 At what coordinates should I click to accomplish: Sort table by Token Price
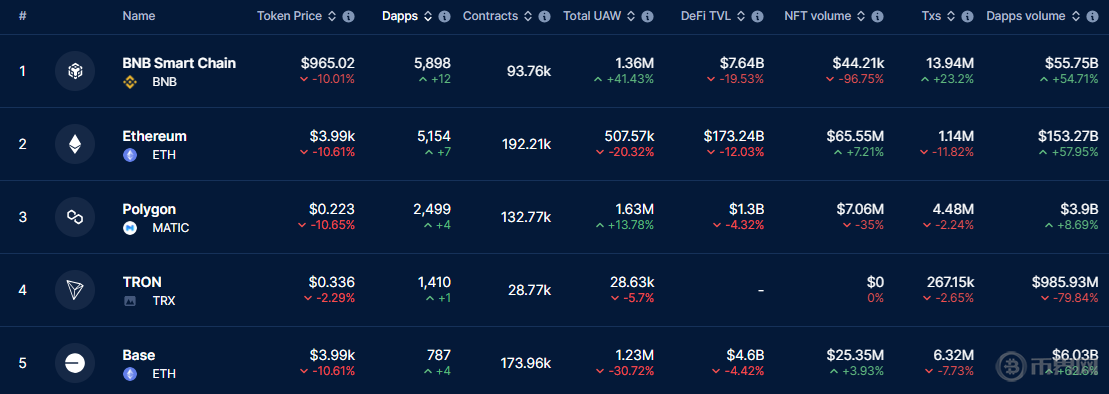click(332, 16)
